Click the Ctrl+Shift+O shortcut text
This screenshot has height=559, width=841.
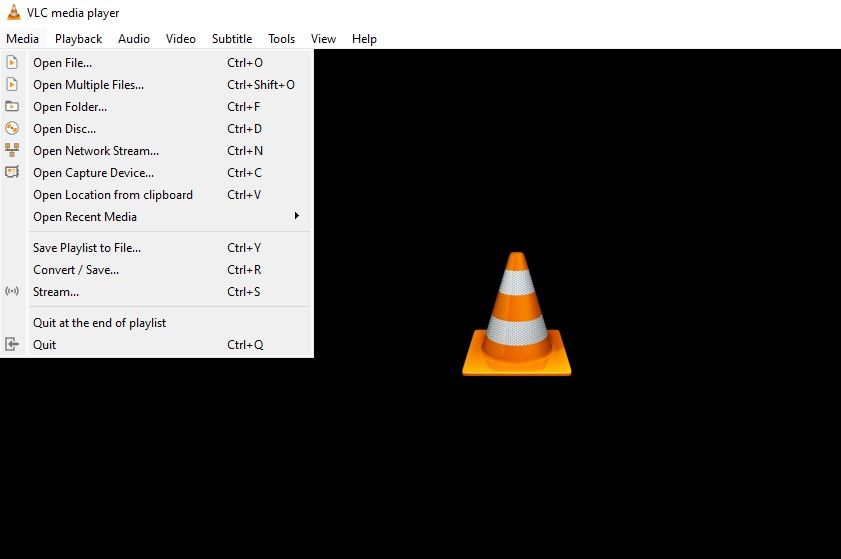pos(261,85)
